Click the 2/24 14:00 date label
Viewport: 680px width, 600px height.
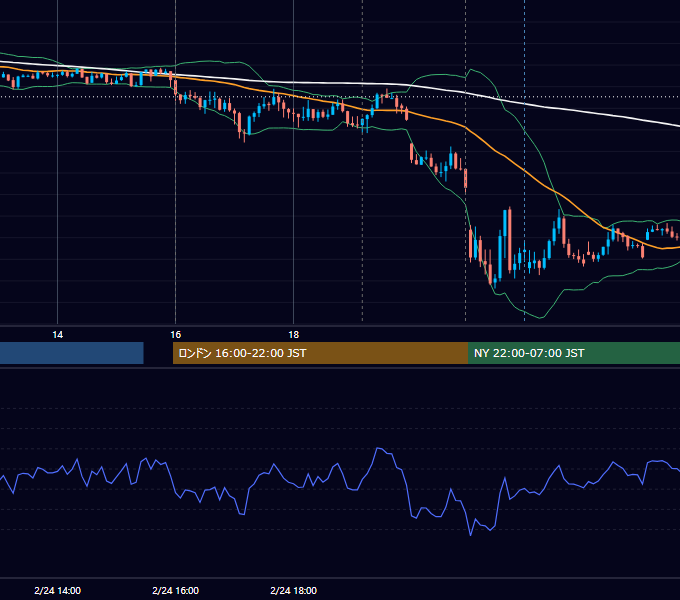click(57, 590)
